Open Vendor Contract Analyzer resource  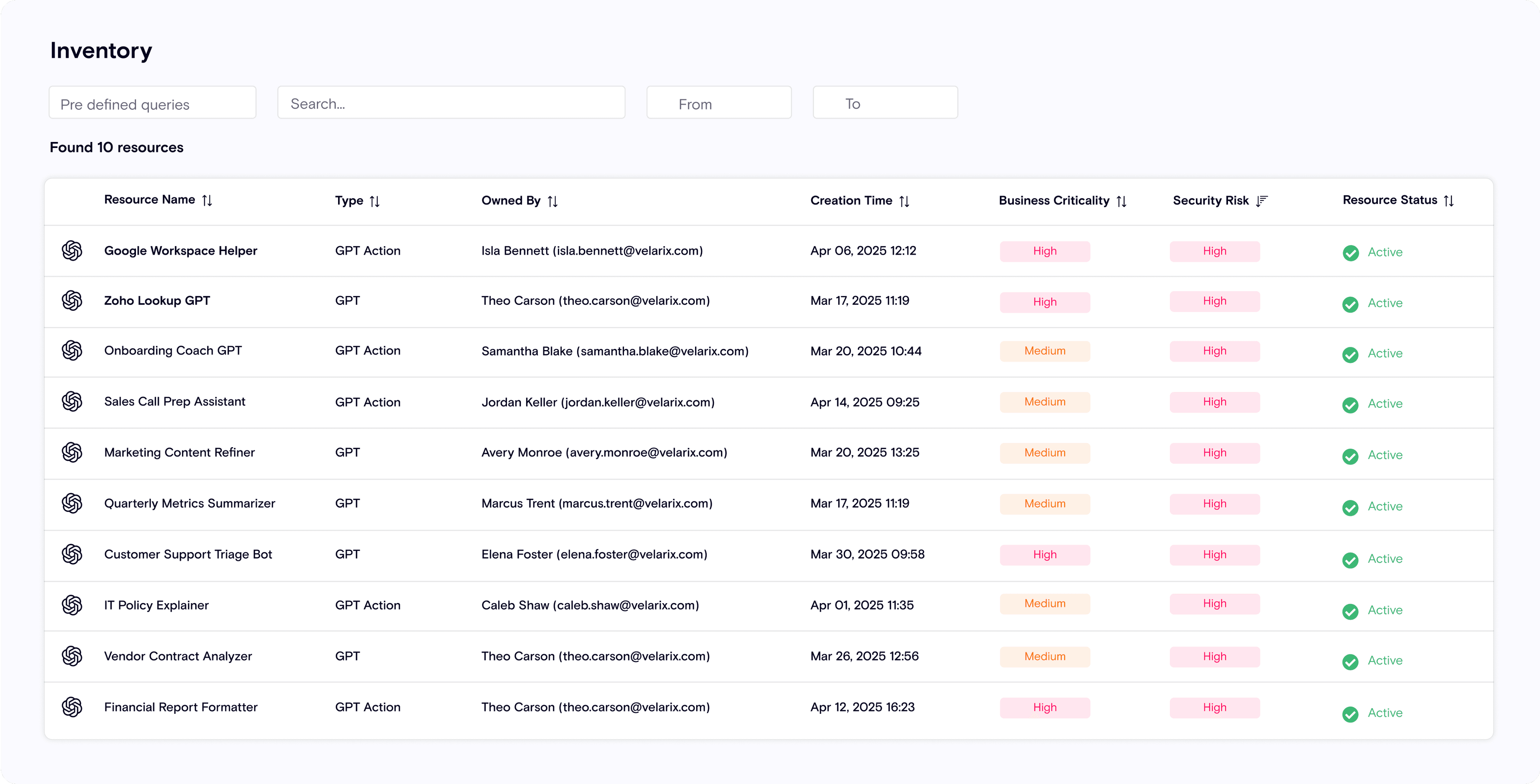coord(178,656)
